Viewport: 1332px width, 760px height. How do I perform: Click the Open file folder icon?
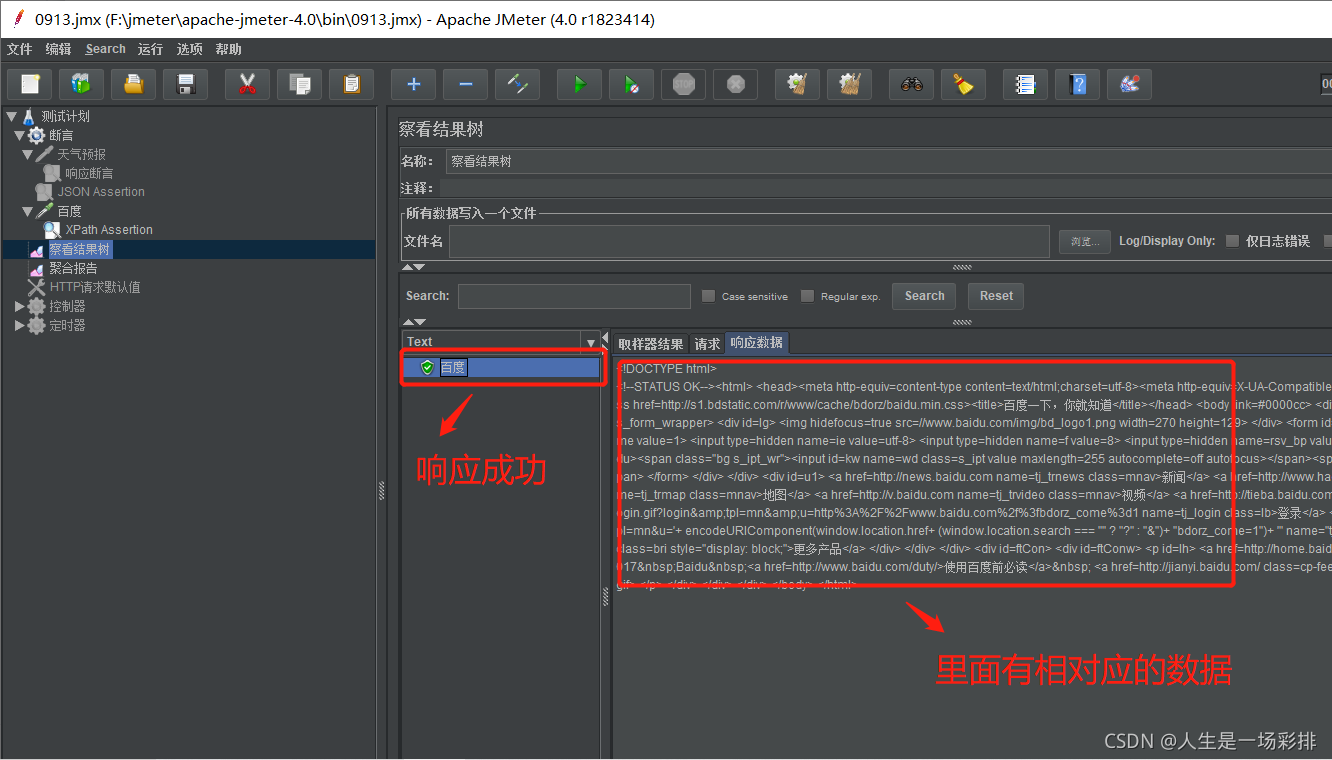coord(133,84)
